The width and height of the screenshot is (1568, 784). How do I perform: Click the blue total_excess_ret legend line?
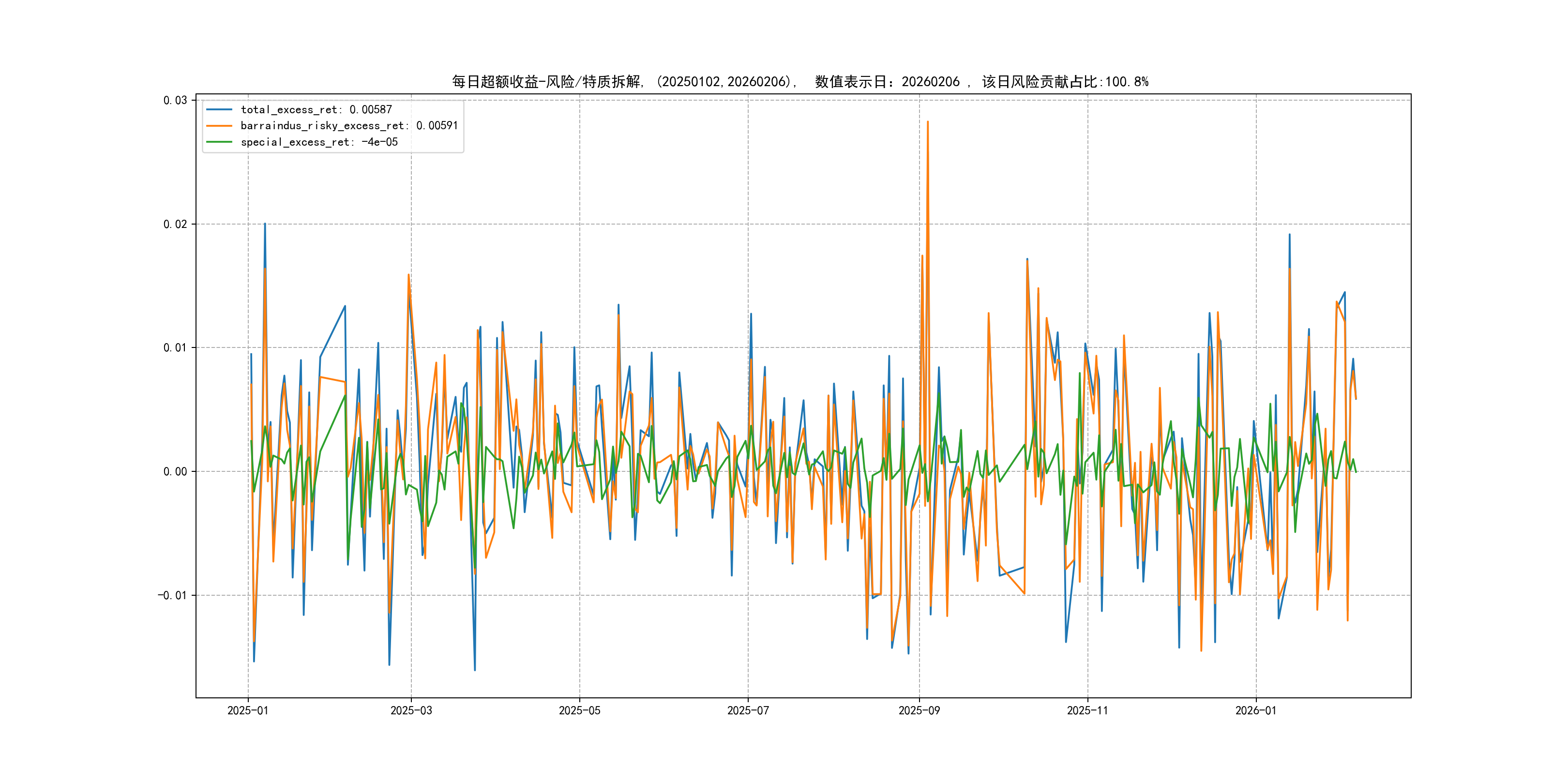coord(219,109)
